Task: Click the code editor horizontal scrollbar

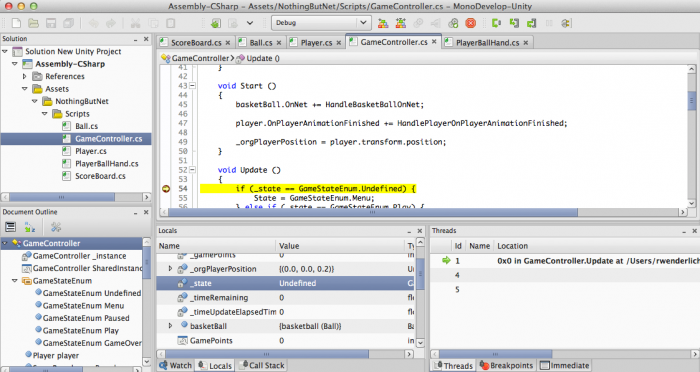Action: [x=372, y=212]
